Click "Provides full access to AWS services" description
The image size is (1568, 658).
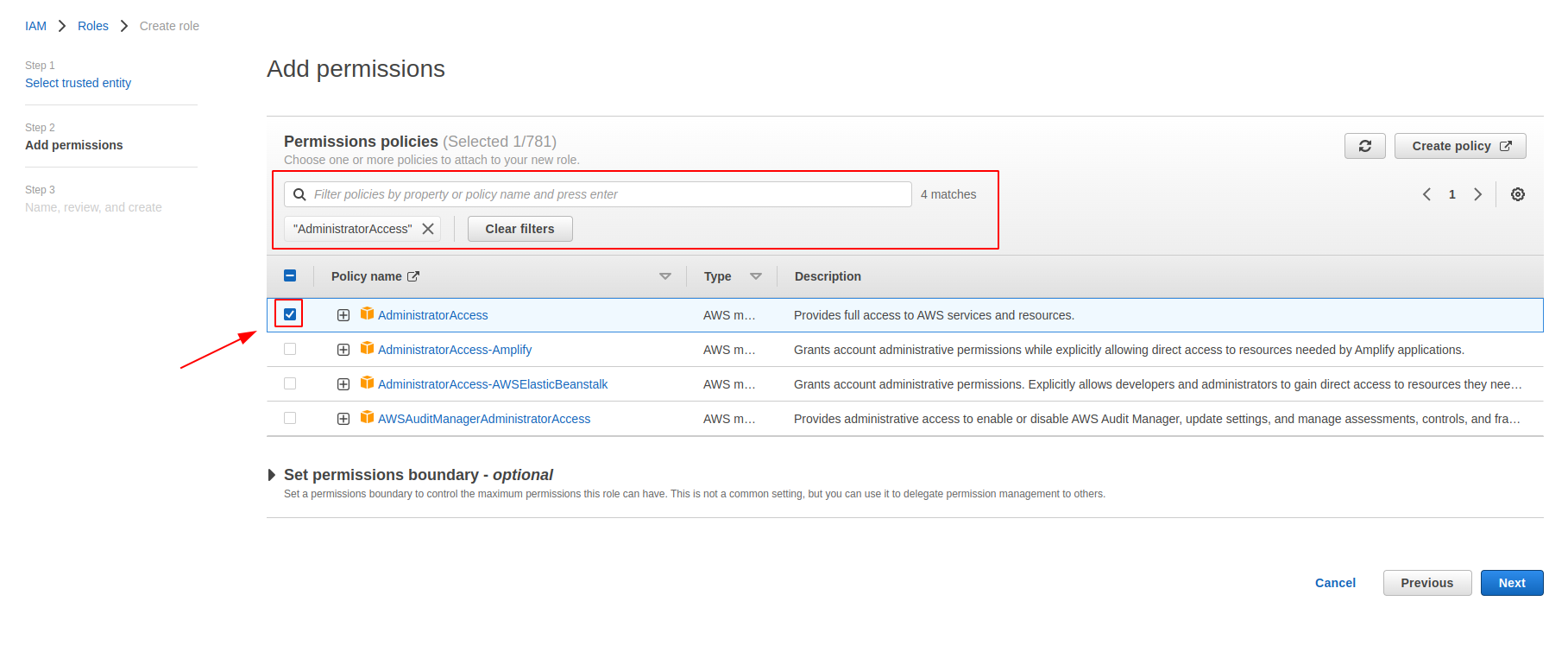[x=934, y=315]
